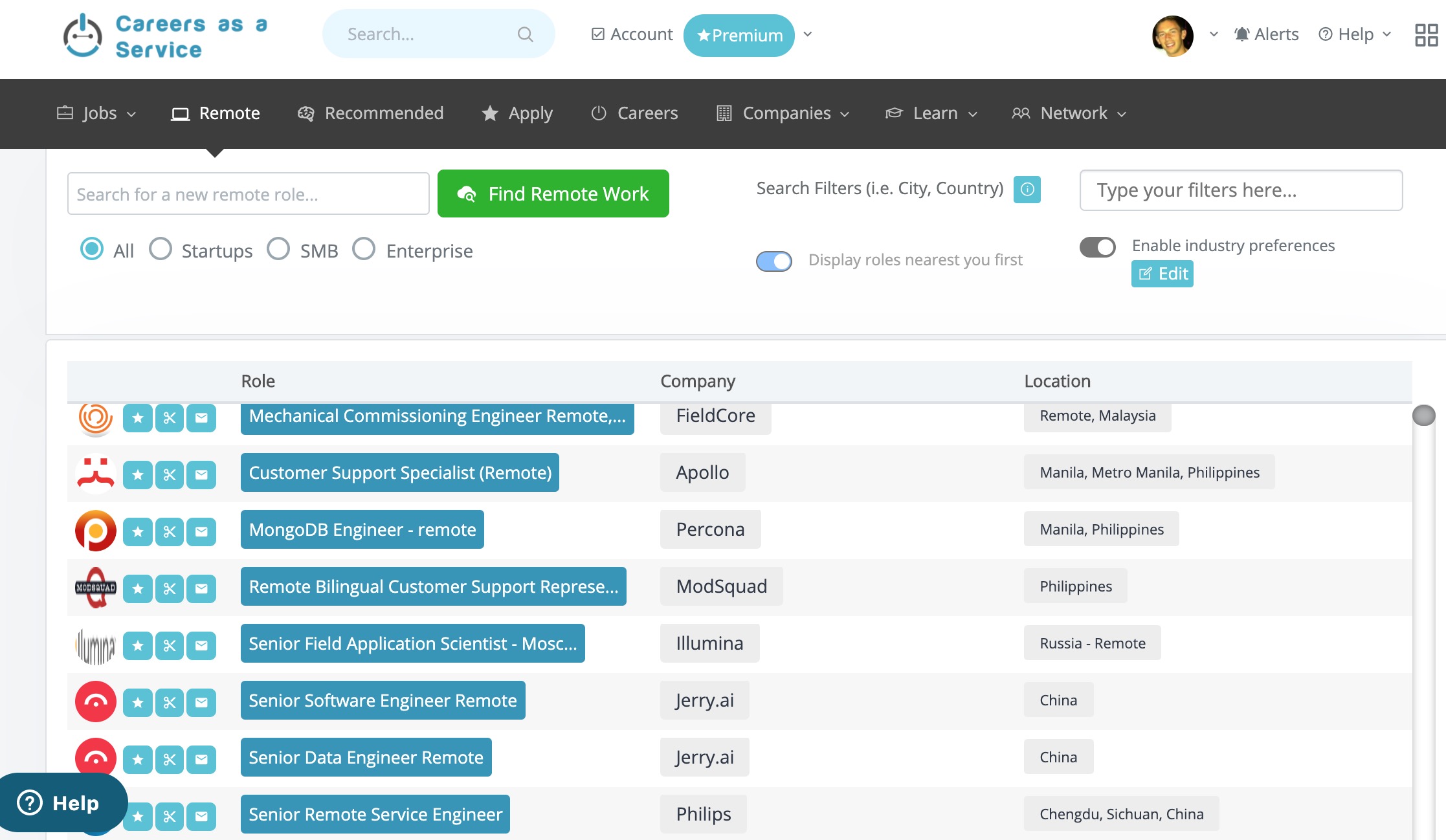Click the Apollo company logo
Image resolution: width=1446 pixels, height=840 pixels.
tap(96, 474)
